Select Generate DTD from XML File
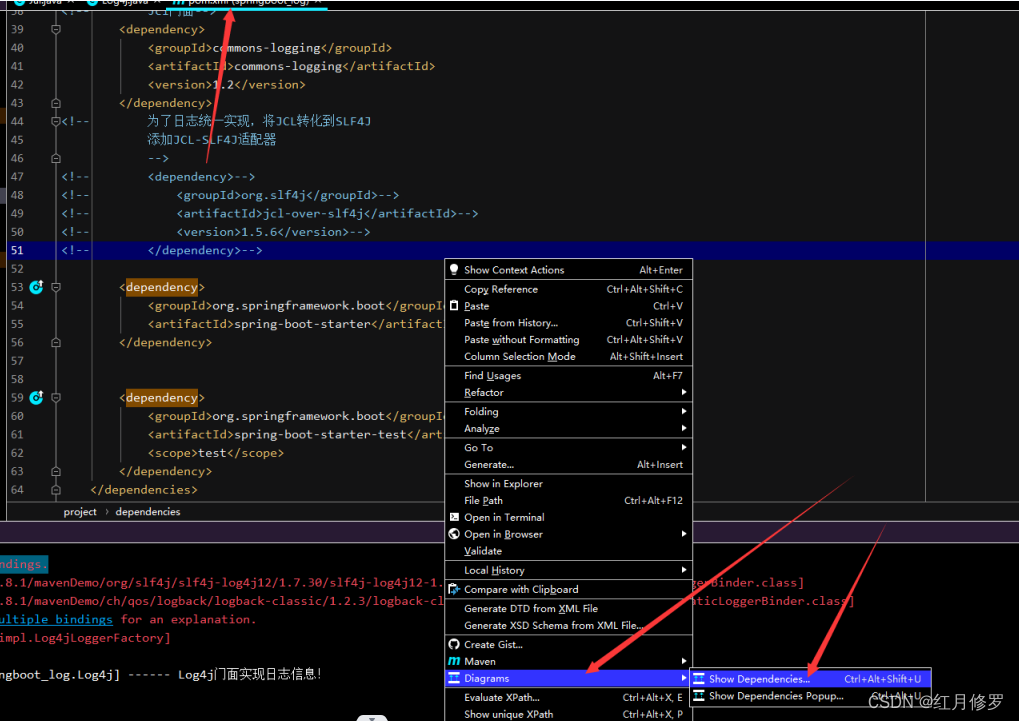 (569, 609)
